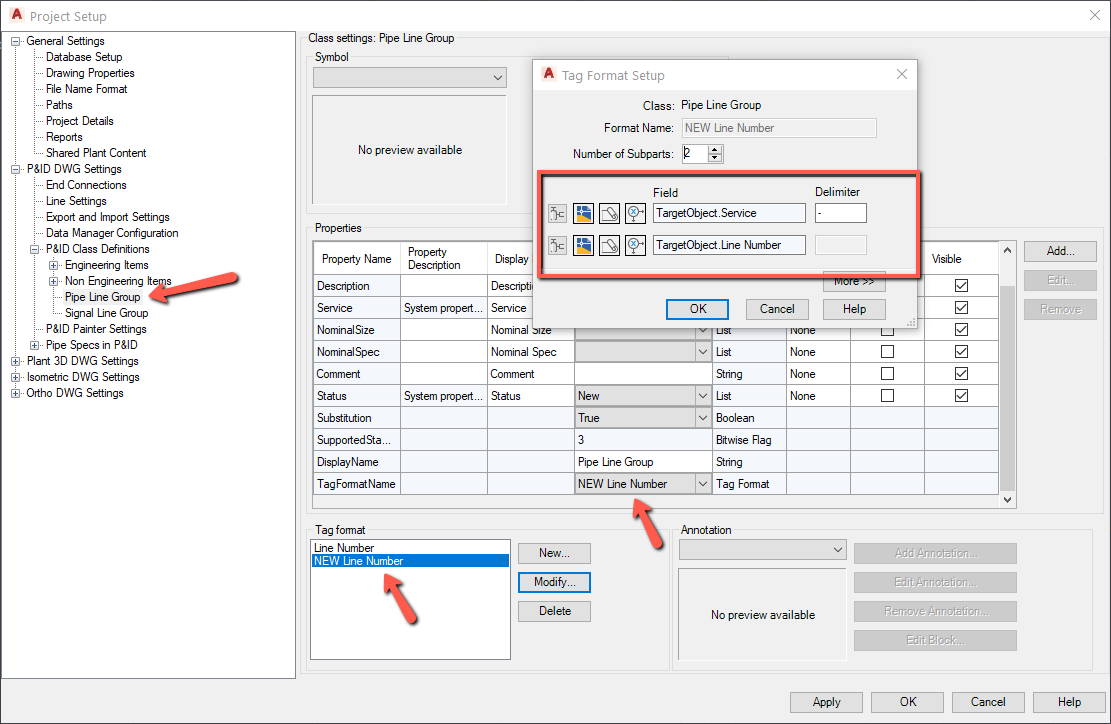The width and height of the screenshot is (1111, 724).
Task: Toggle Visible checkbox for Comment property
Action: pyautogui.click(x=961, y=373)
